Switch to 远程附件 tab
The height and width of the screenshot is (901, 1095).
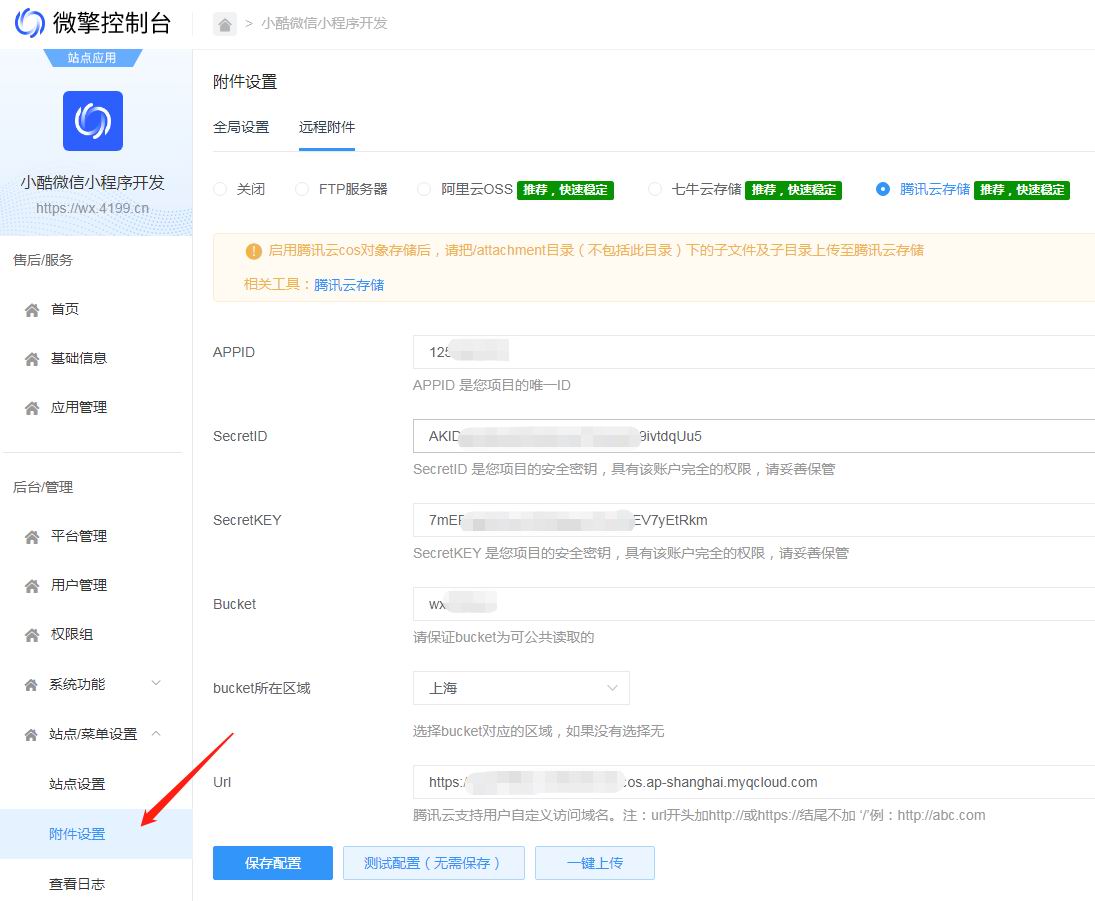(327, 127)
